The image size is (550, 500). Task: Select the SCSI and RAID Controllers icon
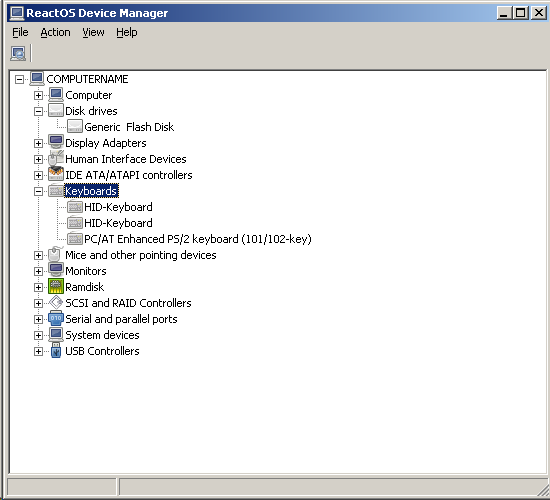(x=56, y=302)
